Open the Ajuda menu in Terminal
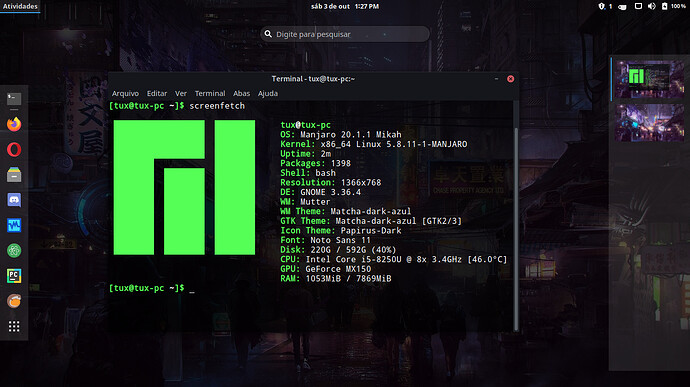This screenshot has height=387, width=690. [x=268, y=93]
